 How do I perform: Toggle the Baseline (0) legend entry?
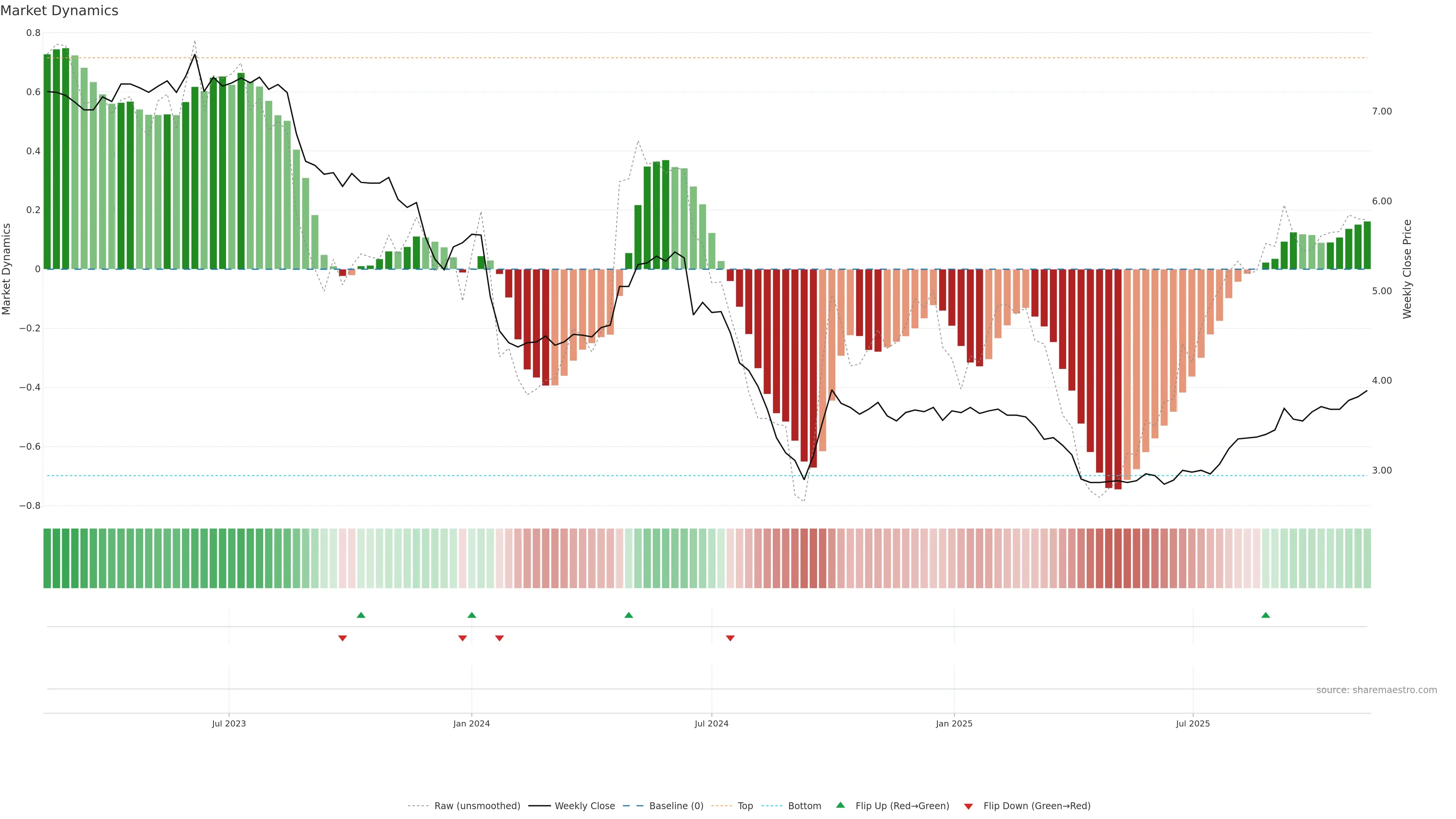pos(676,806)
